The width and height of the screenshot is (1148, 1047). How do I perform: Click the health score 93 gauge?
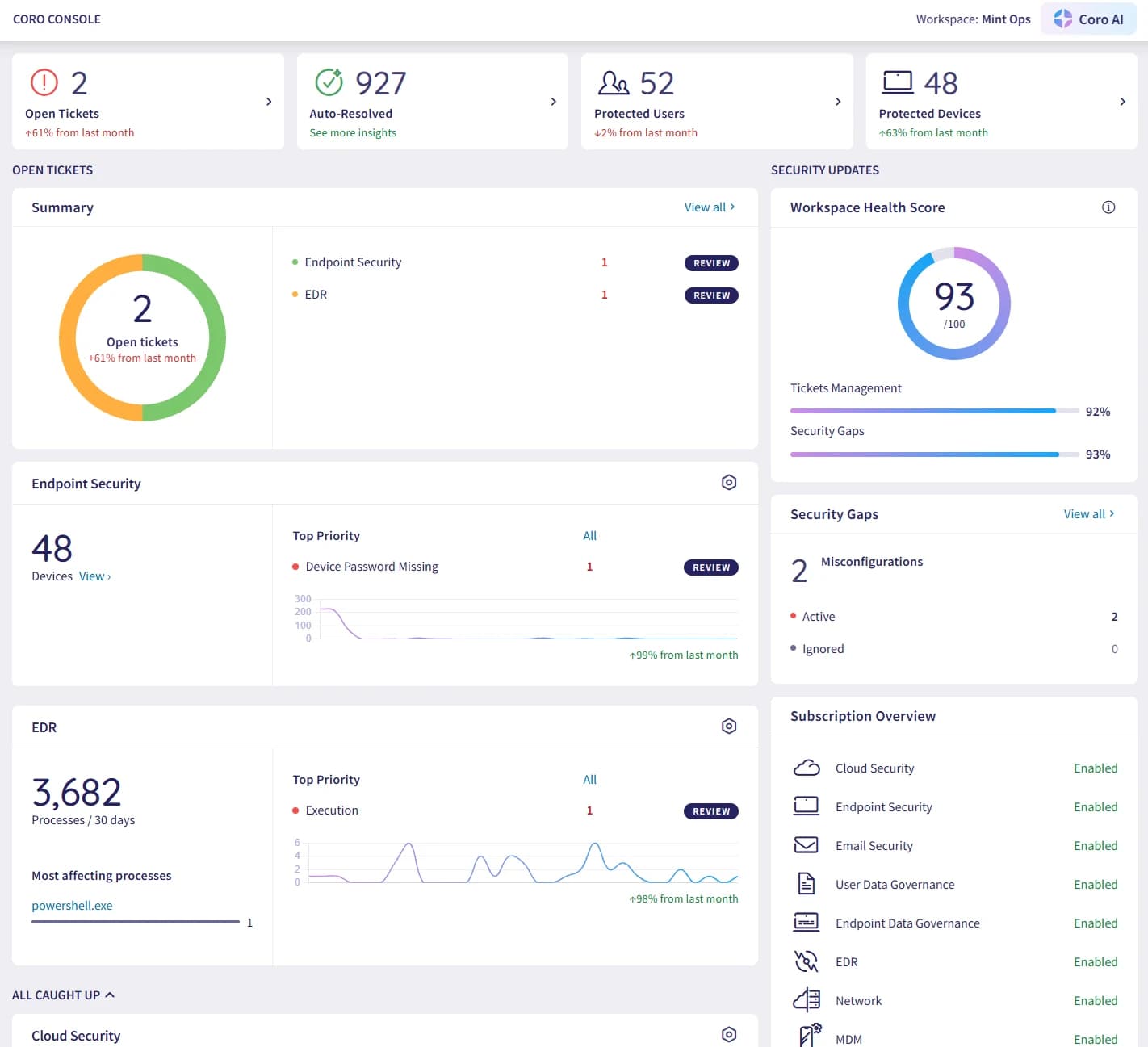tap(954, 304)
